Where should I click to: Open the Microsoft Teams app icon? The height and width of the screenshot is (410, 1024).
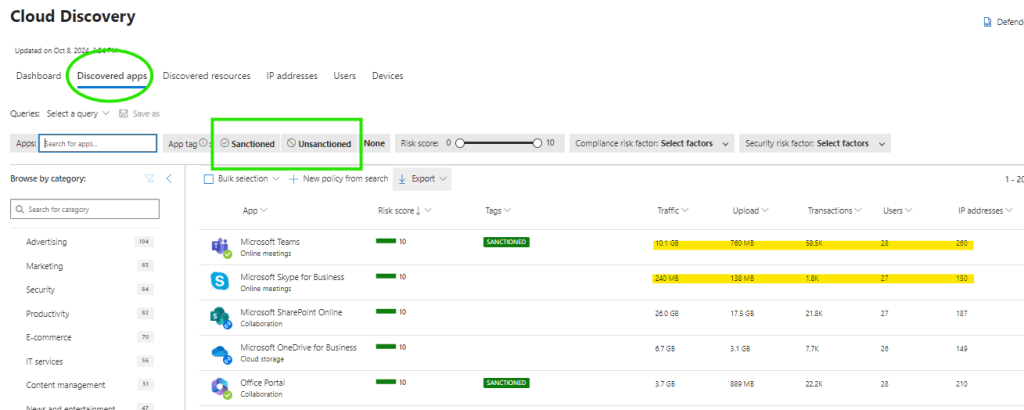tap(220, 247)
